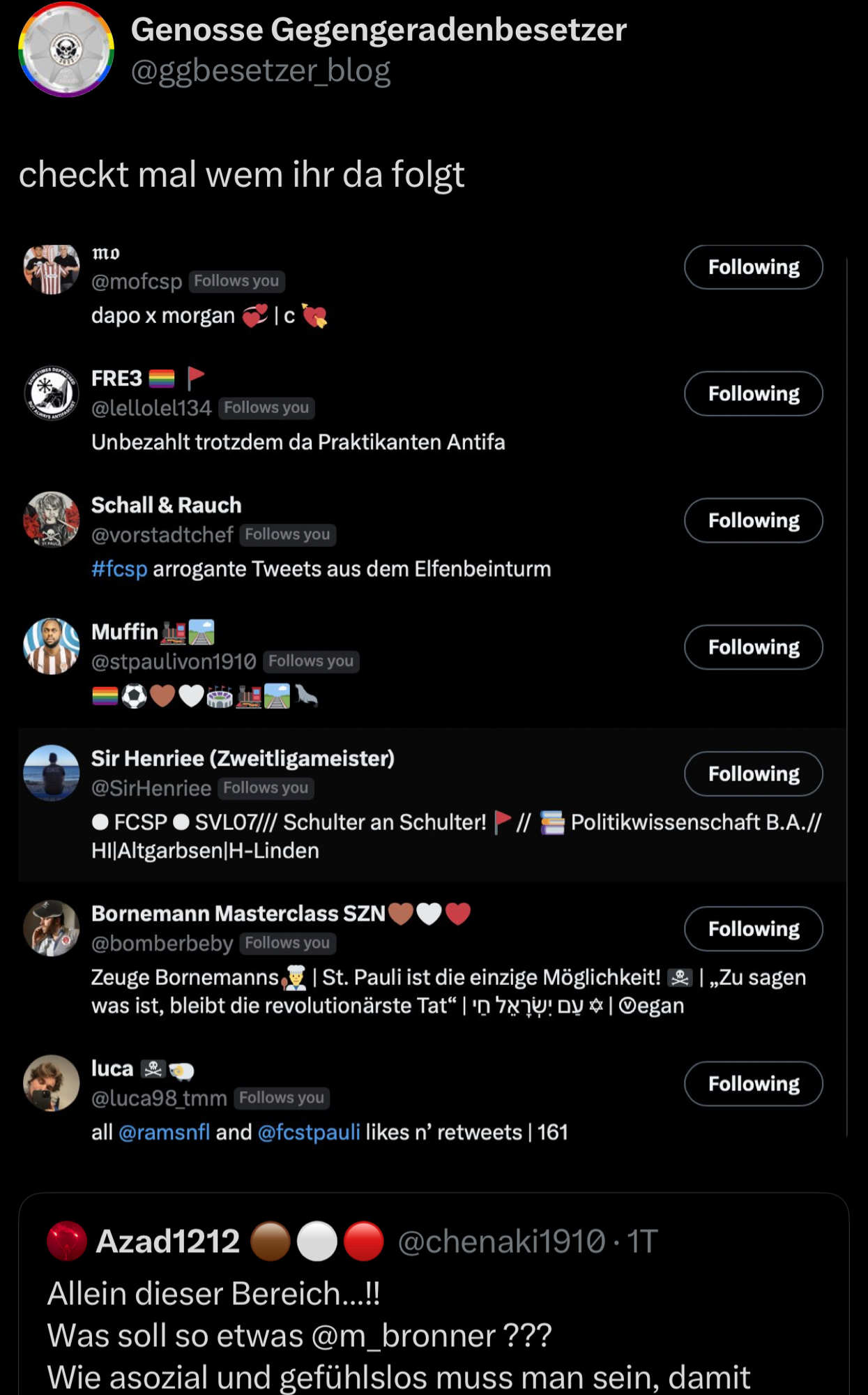Open Azad1212's small red avatar
The height and width of the screenshot is (1395, 868).
tap(67, 1242)
